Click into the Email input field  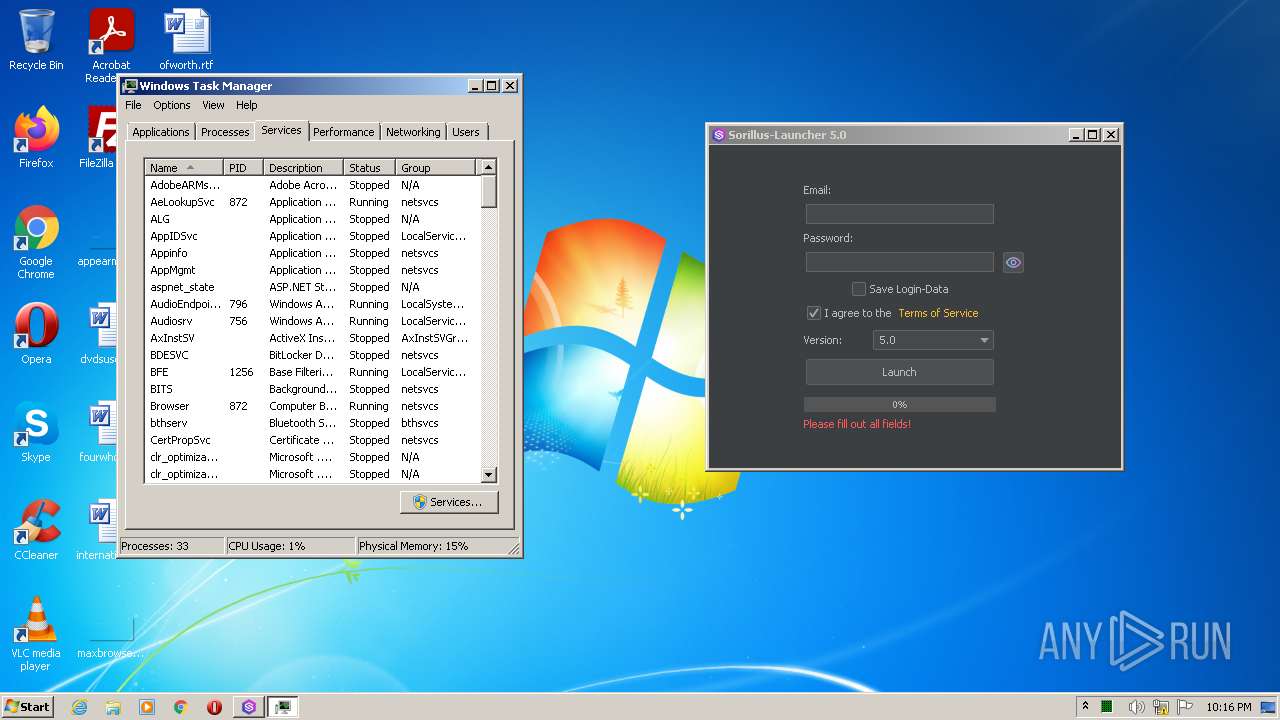(x=899, y=214)
